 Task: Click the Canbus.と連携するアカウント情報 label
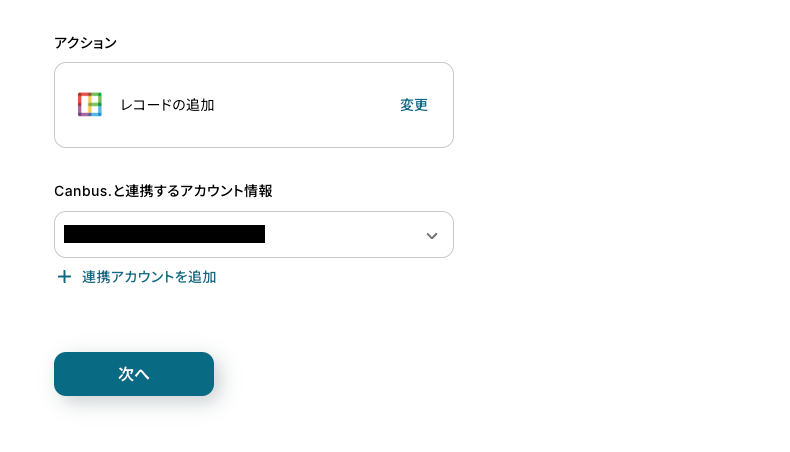click(x=163, y=190)
